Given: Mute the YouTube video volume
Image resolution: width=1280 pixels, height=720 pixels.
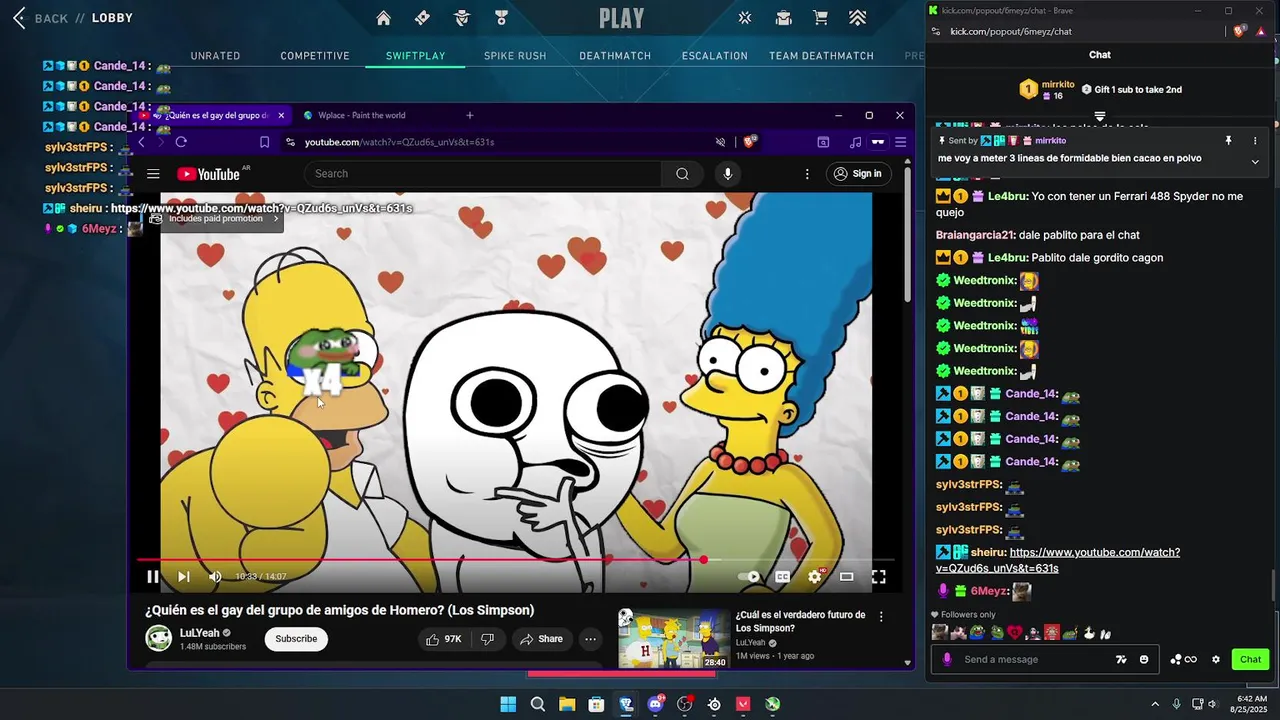Looking at the screenshot, I should tap(215, 577).
